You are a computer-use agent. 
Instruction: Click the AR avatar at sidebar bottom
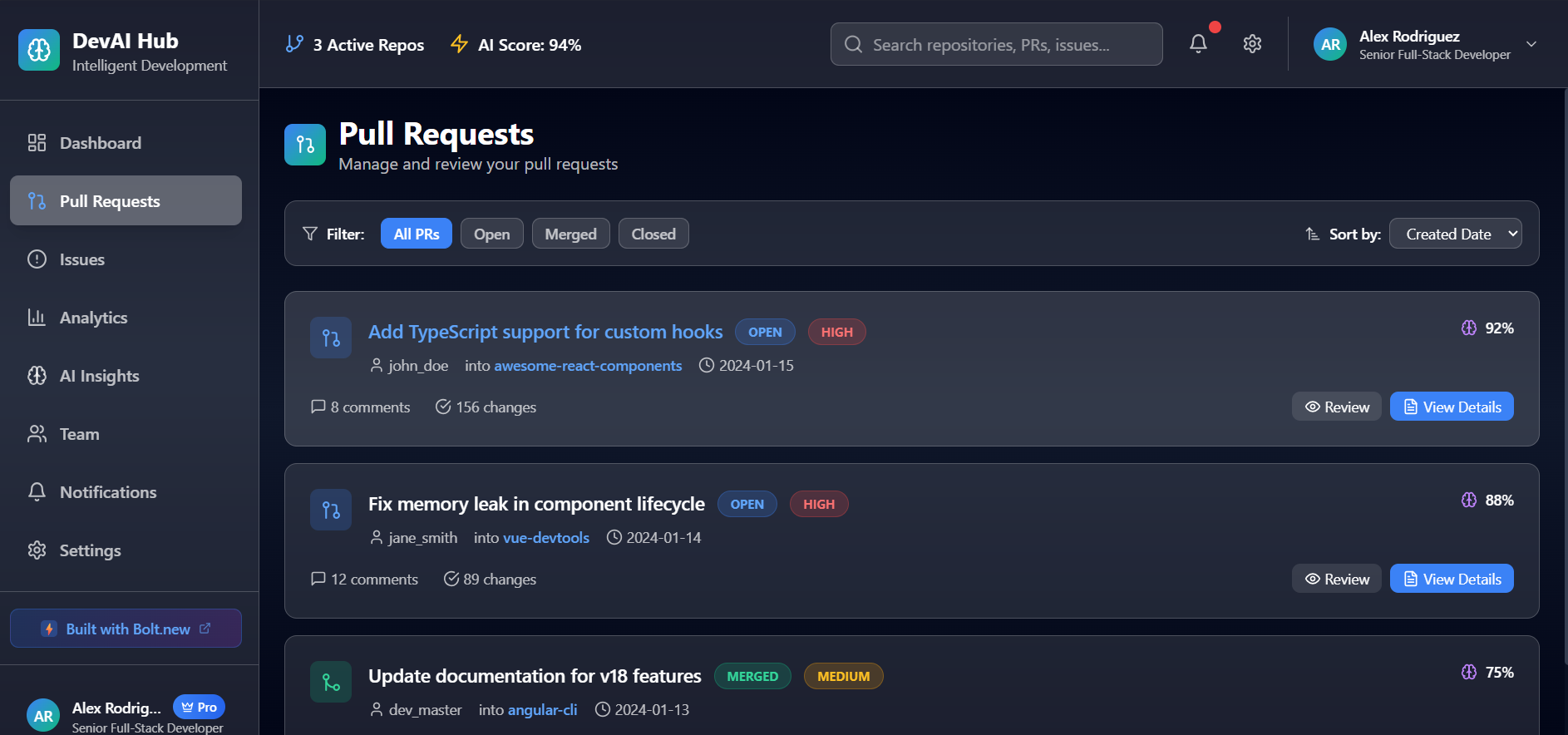click(43, 715)
